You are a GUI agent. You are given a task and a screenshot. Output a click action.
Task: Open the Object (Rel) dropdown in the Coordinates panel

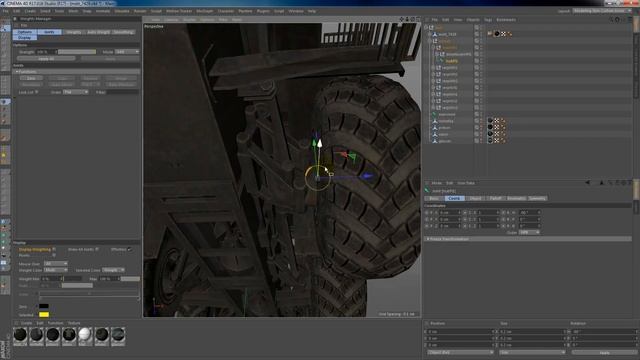(460, 352)
